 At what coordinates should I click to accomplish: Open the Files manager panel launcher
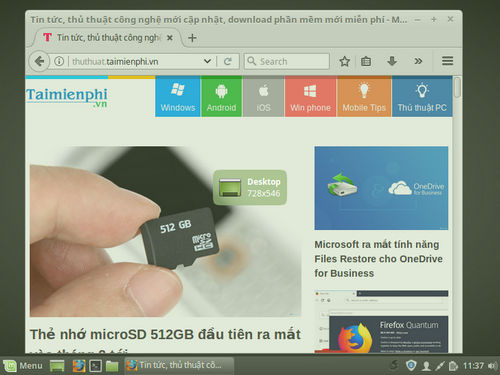(x=112, y=366)
